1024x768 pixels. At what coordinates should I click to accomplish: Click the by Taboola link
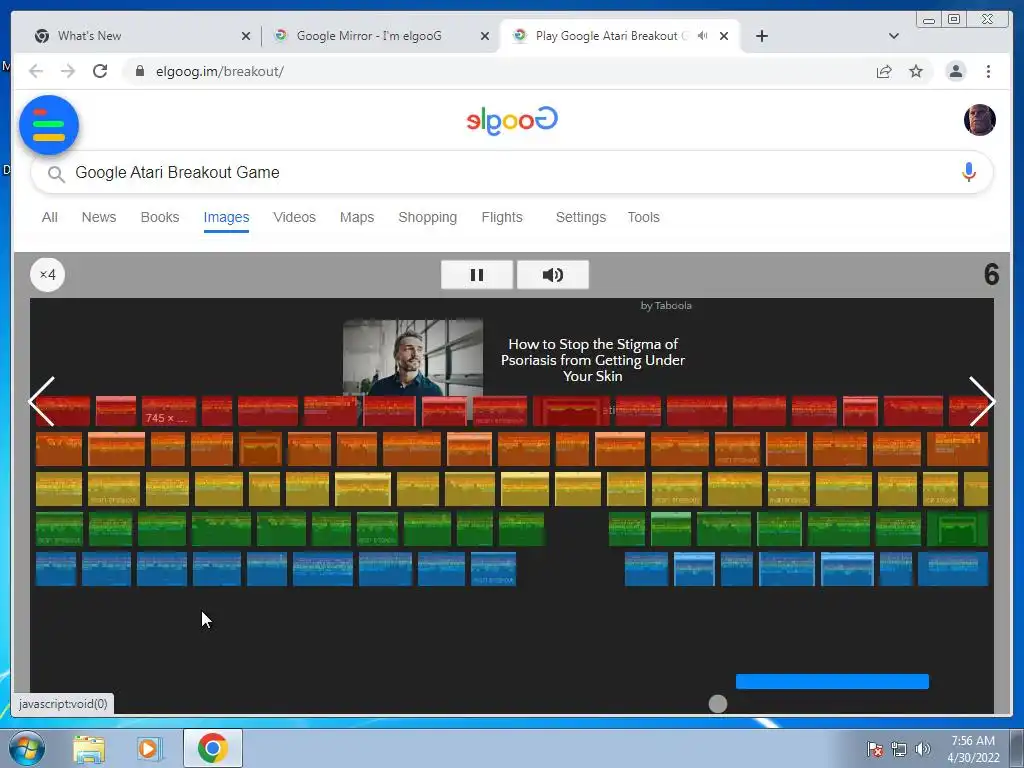(666, 306)
